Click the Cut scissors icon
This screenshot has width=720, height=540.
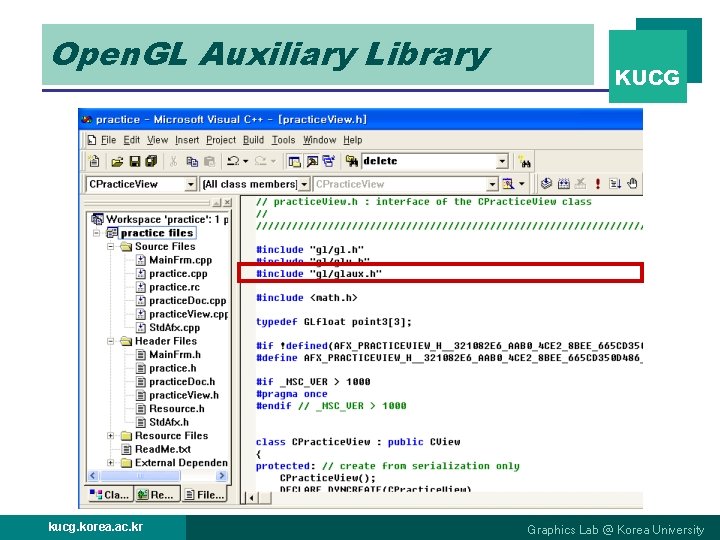pos(174,161)
